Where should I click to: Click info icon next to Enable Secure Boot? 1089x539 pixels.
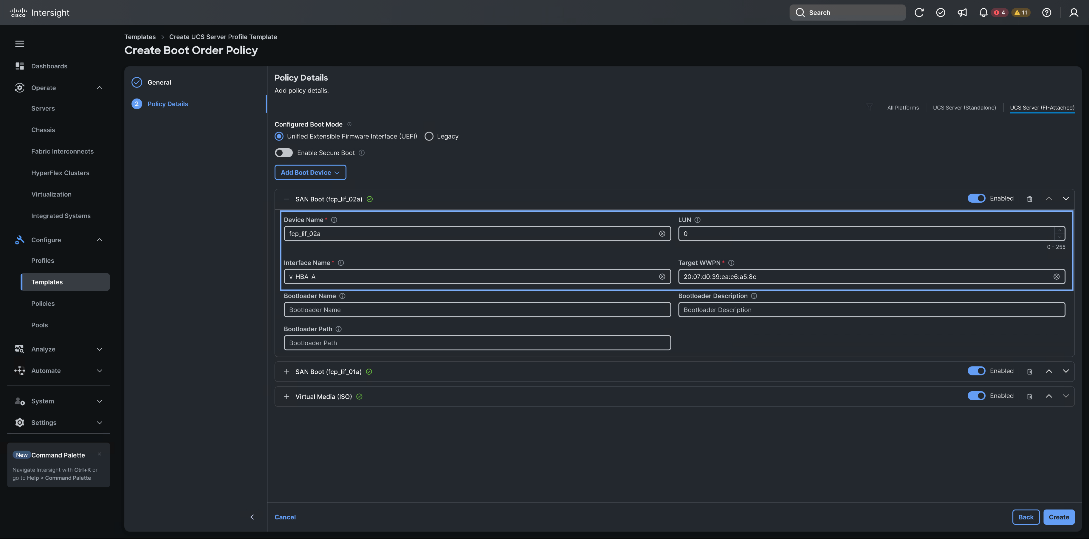coord(362,153)
